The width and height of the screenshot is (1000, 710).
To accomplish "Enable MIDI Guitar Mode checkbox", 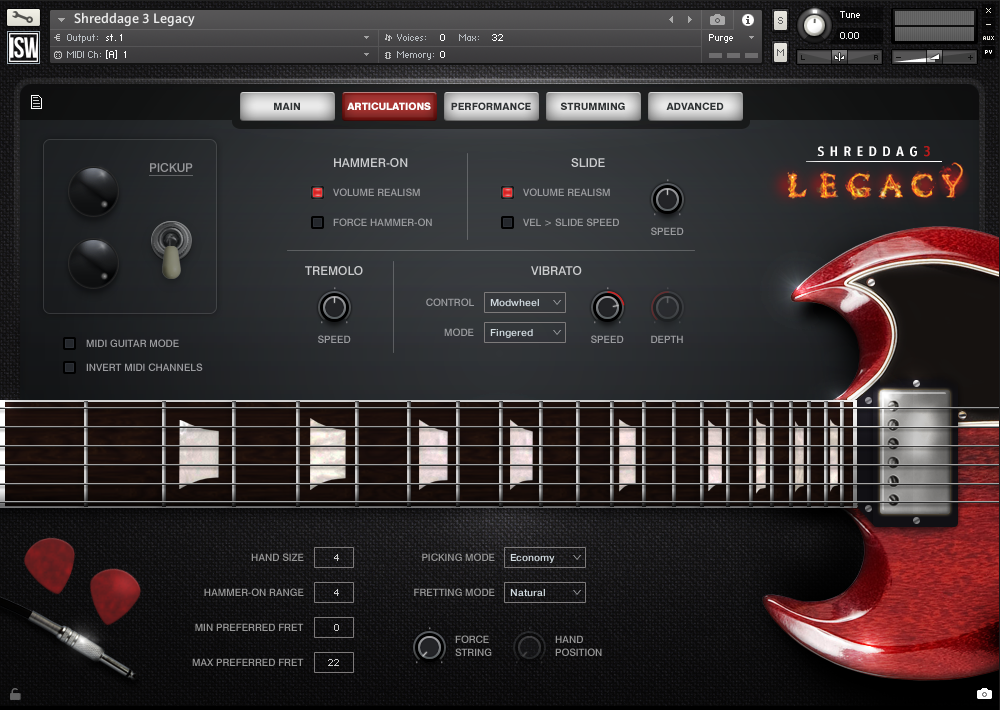I will click(x=70, y=343).
